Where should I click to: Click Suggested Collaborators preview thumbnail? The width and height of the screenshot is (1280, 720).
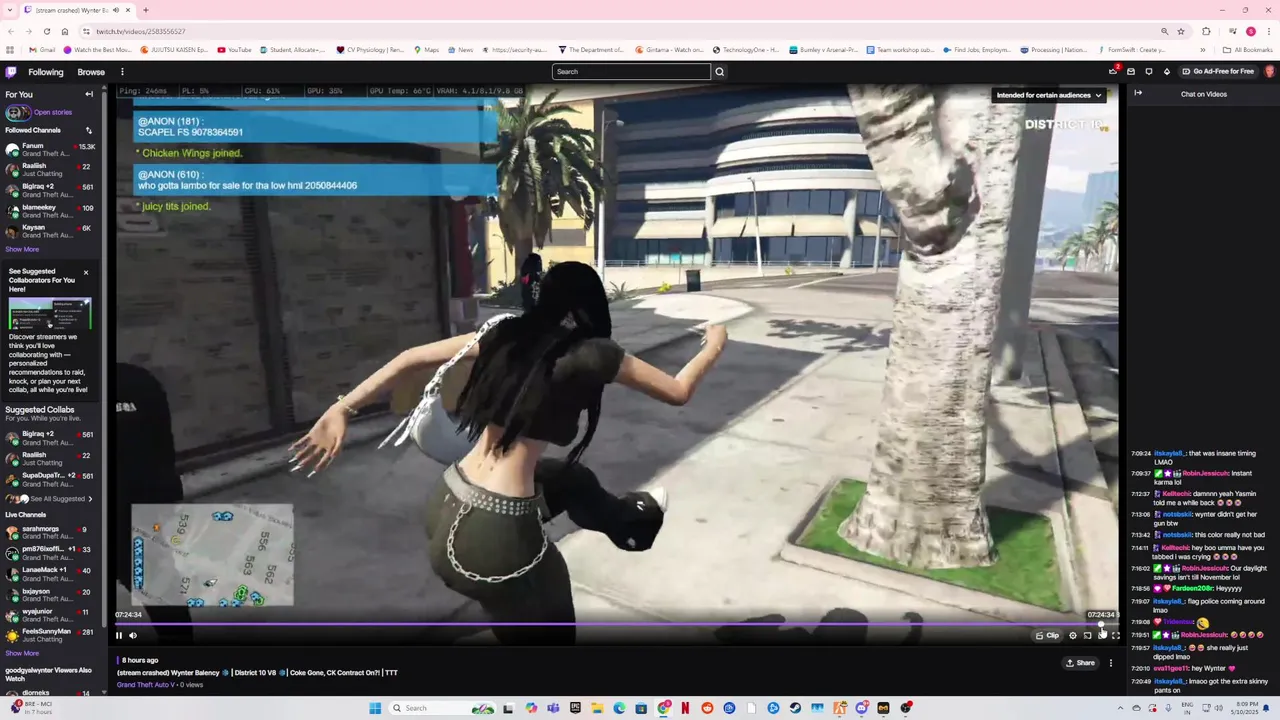pyautogui.click(x=50, y=313)
